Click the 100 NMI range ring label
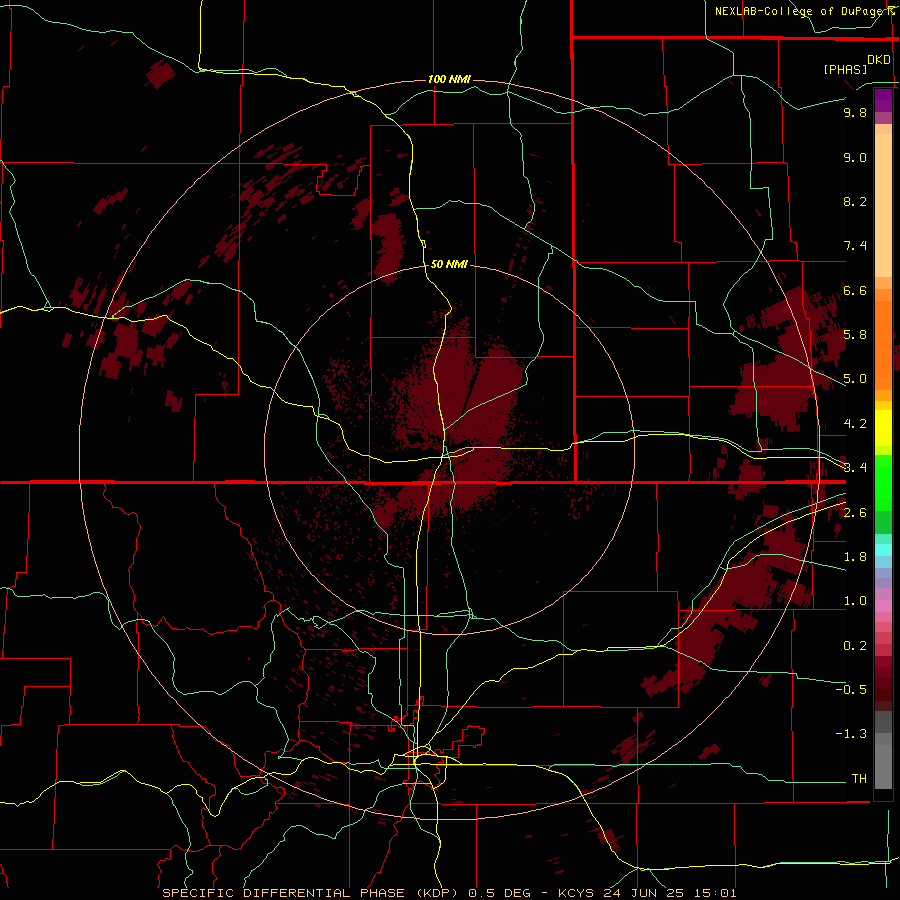The height and width of the screenshot is (900, 900). point(449,79)
